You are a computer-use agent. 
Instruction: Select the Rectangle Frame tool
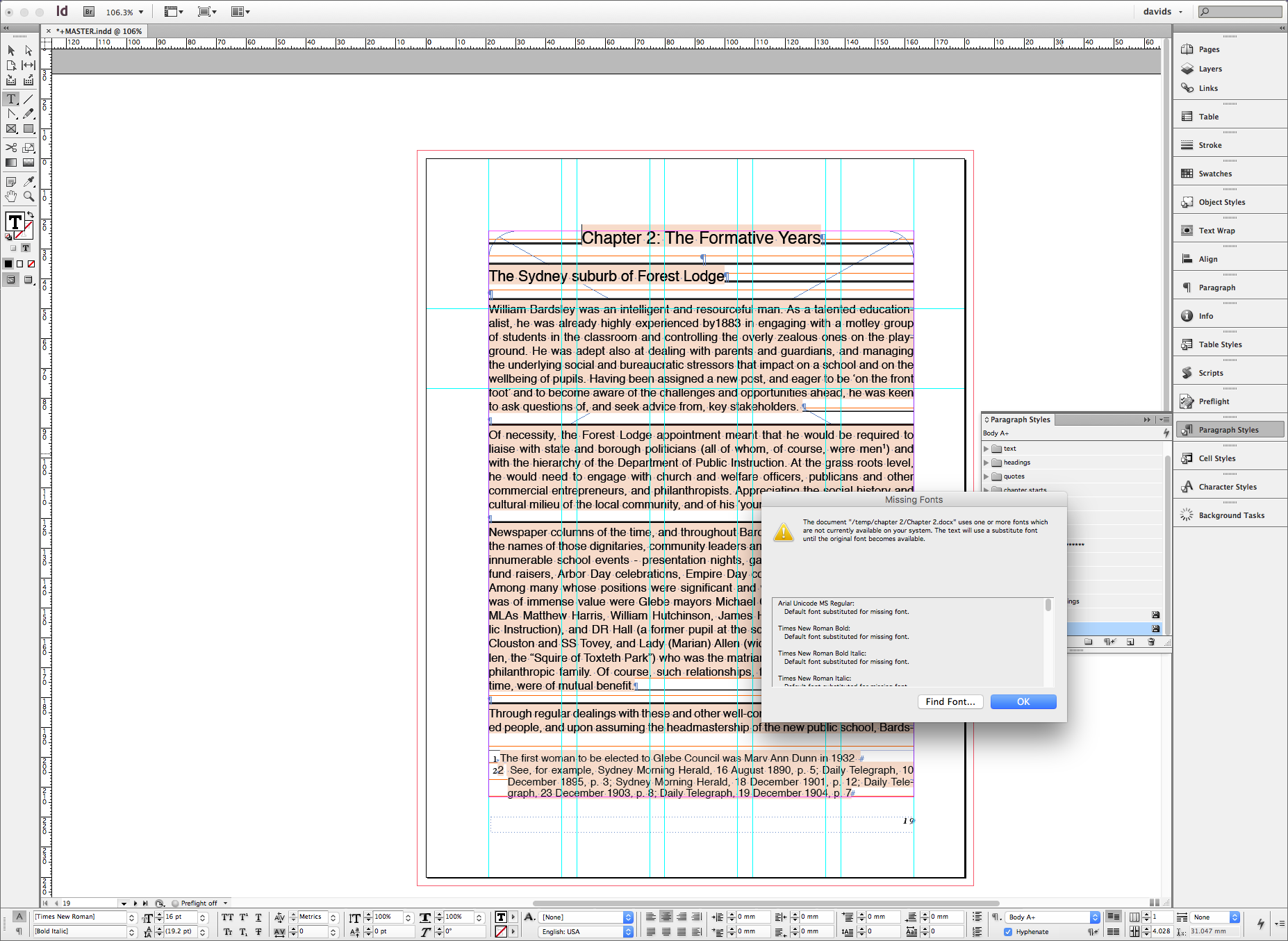pyautogui.click(x=11, y=129)
